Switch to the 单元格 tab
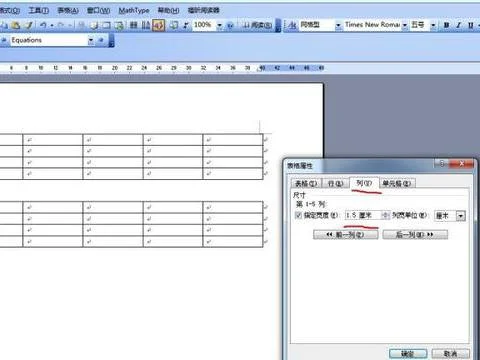480x360 pixels. point(397,183)
